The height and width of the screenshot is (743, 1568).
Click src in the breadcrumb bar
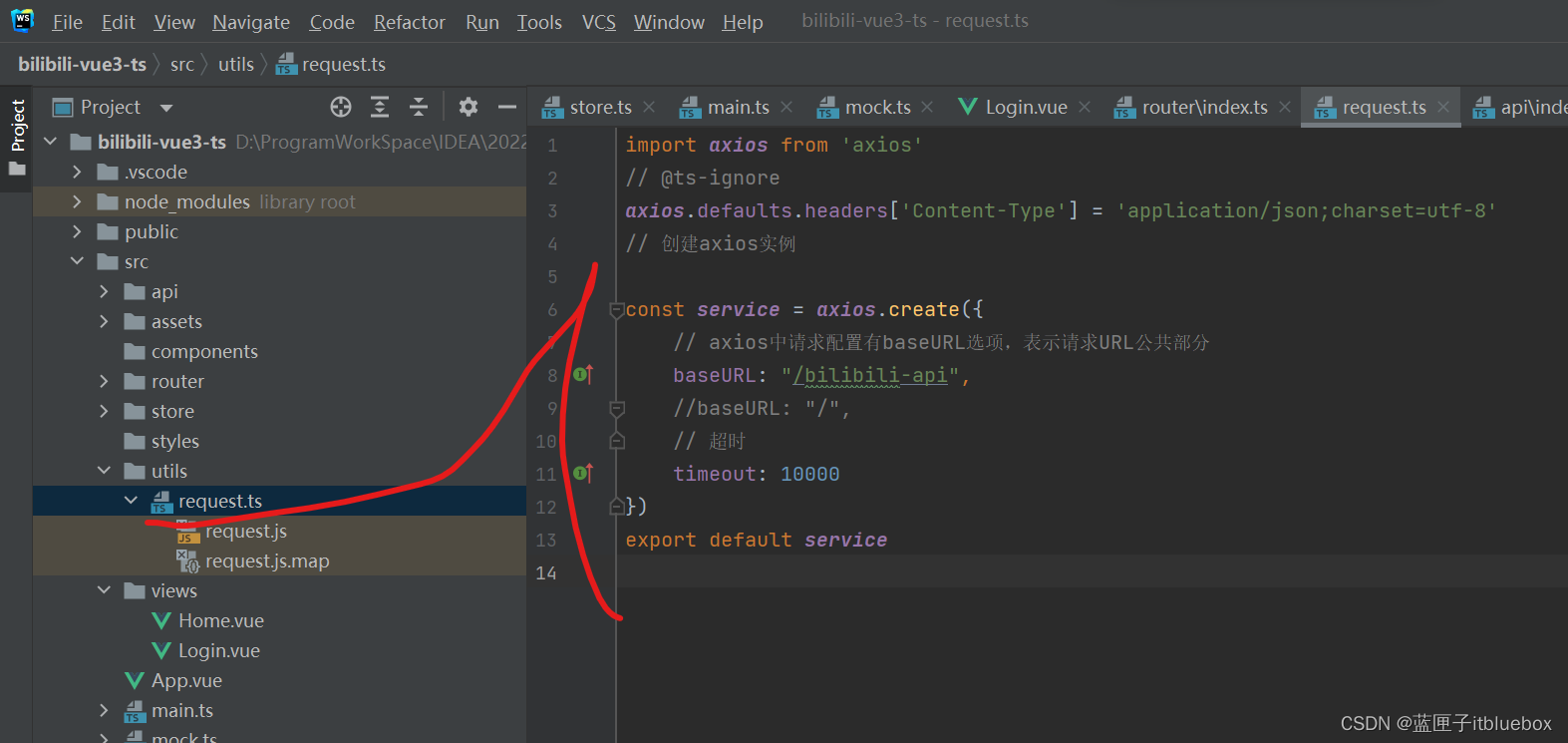point(182,64)
